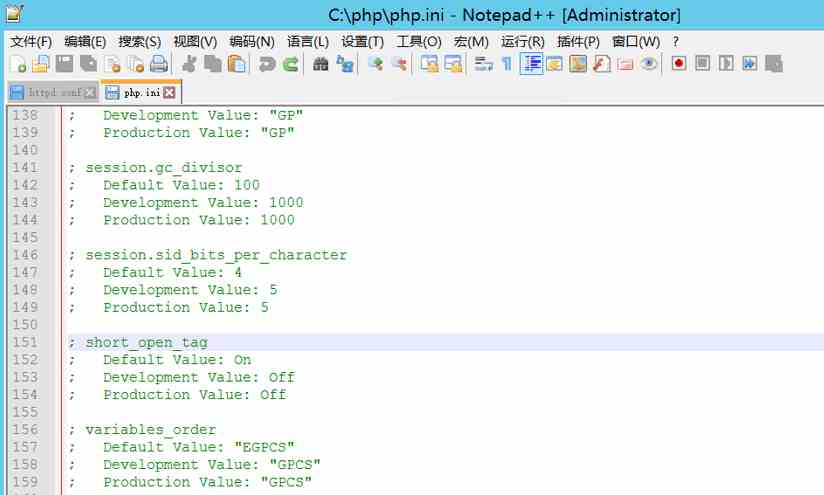Click the Cut scissors toolbar icon
824x495 pixels.
pyautogui.click(x=189, y=64)
